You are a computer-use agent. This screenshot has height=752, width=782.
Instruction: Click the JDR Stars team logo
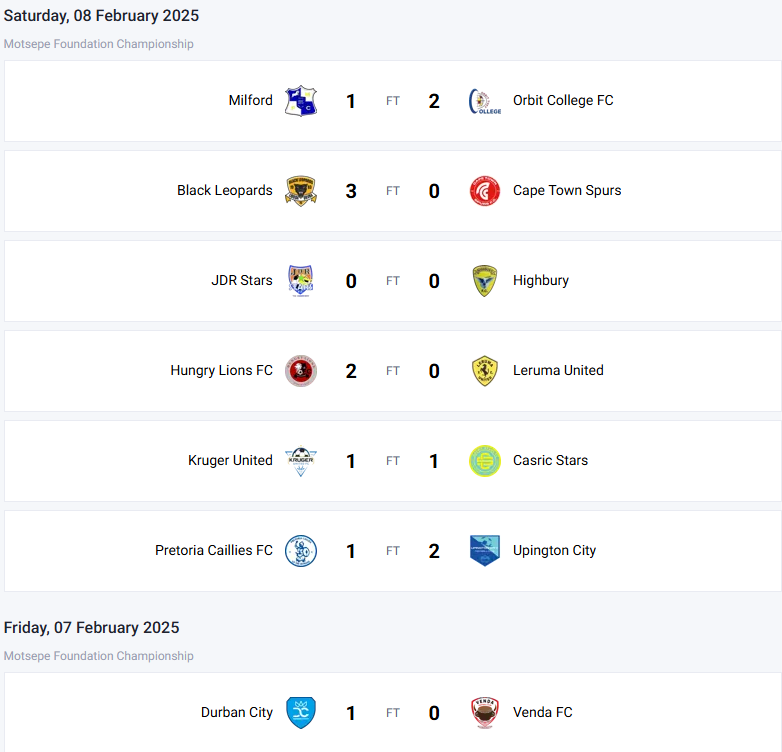[301, 281]
